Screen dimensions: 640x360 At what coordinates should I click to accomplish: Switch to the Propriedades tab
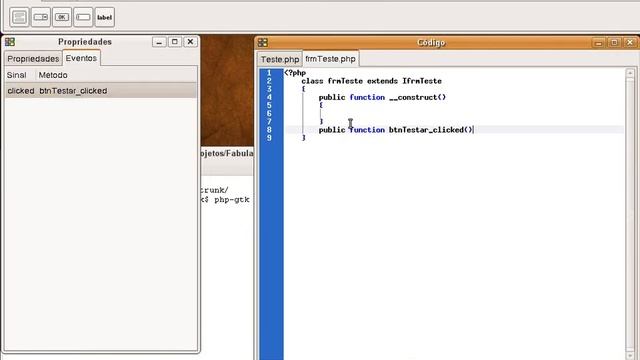click(33, 59)
